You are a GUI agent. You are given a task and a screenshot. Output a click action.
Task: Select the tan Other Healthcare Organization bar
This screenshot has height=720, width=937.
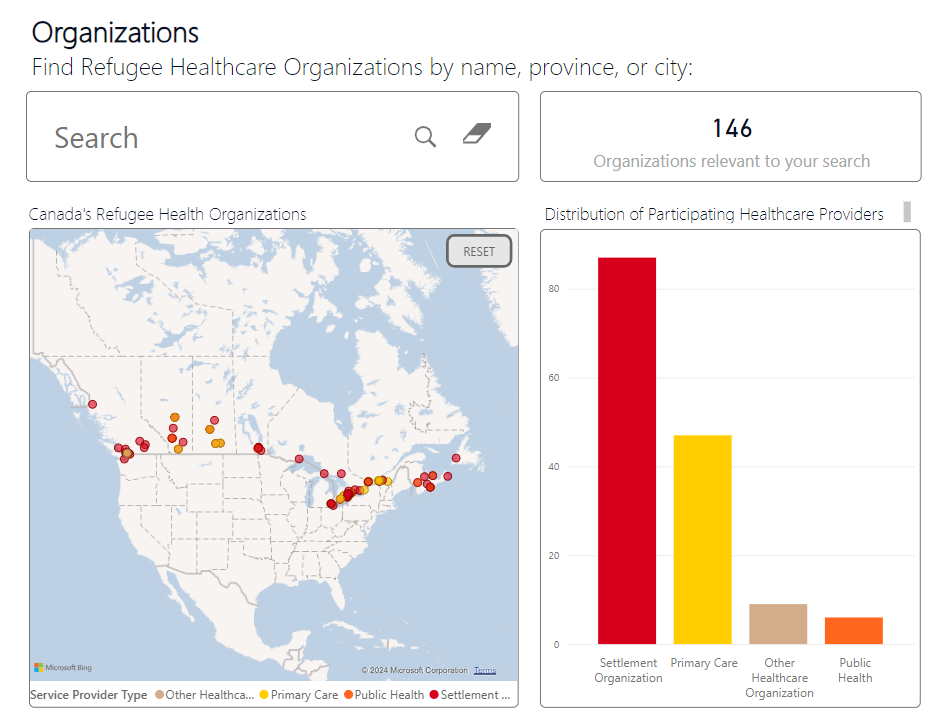tap(778, 624)
